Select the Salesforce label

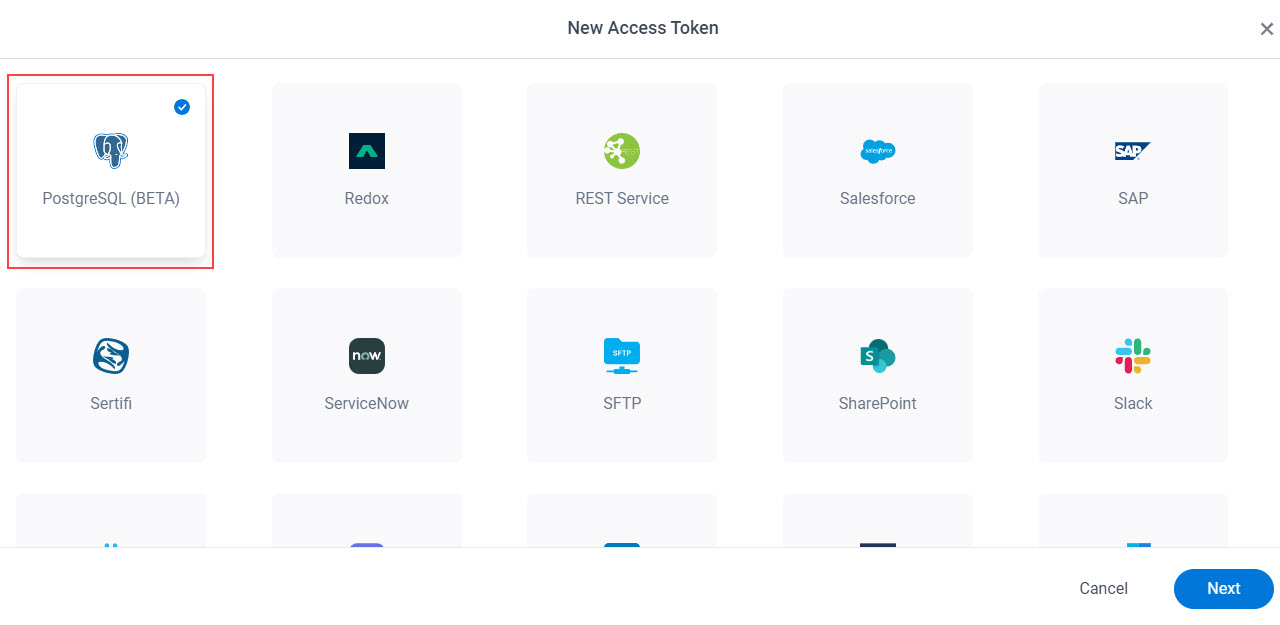878,198
